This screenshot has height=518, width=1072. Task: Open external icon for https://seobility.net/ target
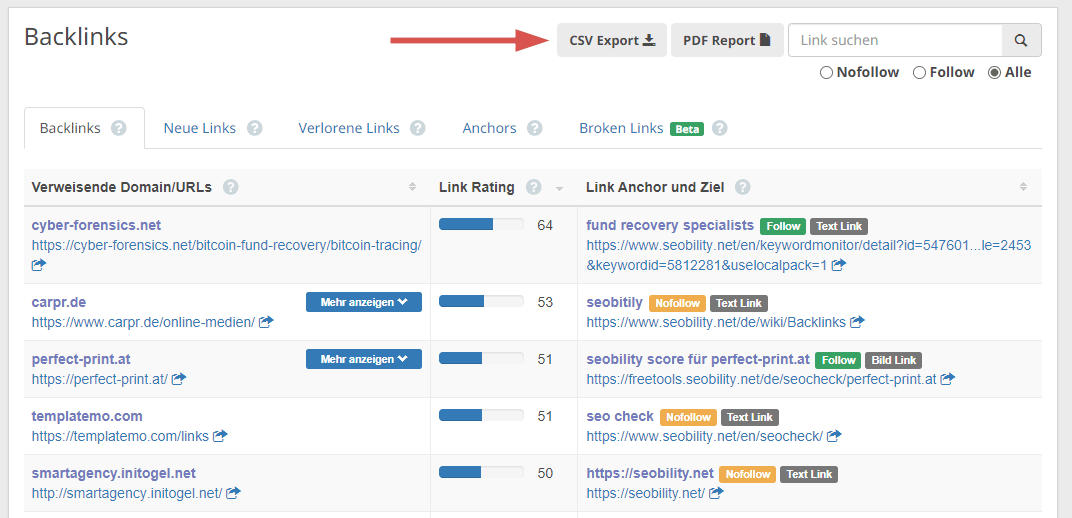pos(717,492)
